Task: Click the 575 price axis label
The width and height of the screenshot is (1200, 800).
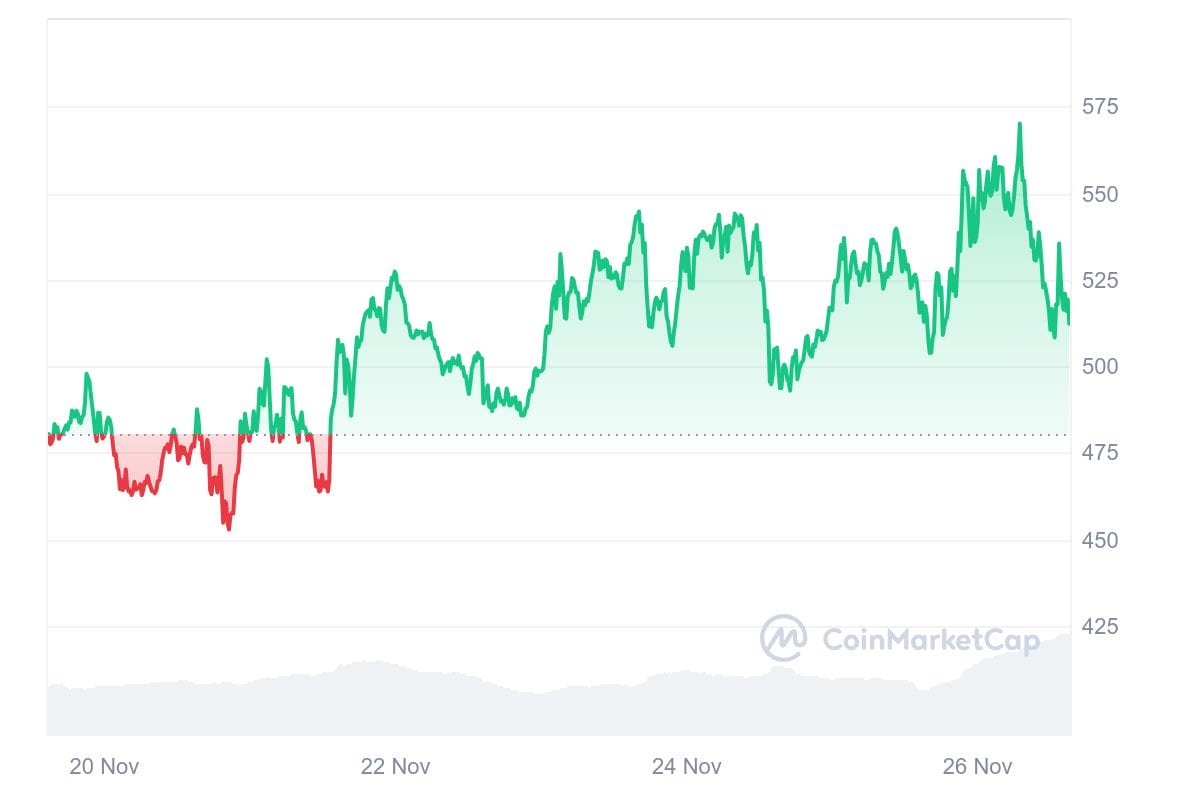Action: [1100, 107]
